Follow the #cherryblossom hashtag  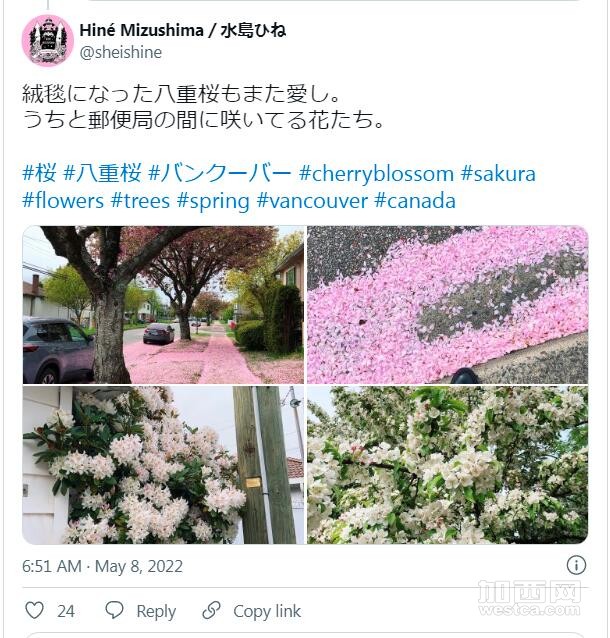point(376,174)
